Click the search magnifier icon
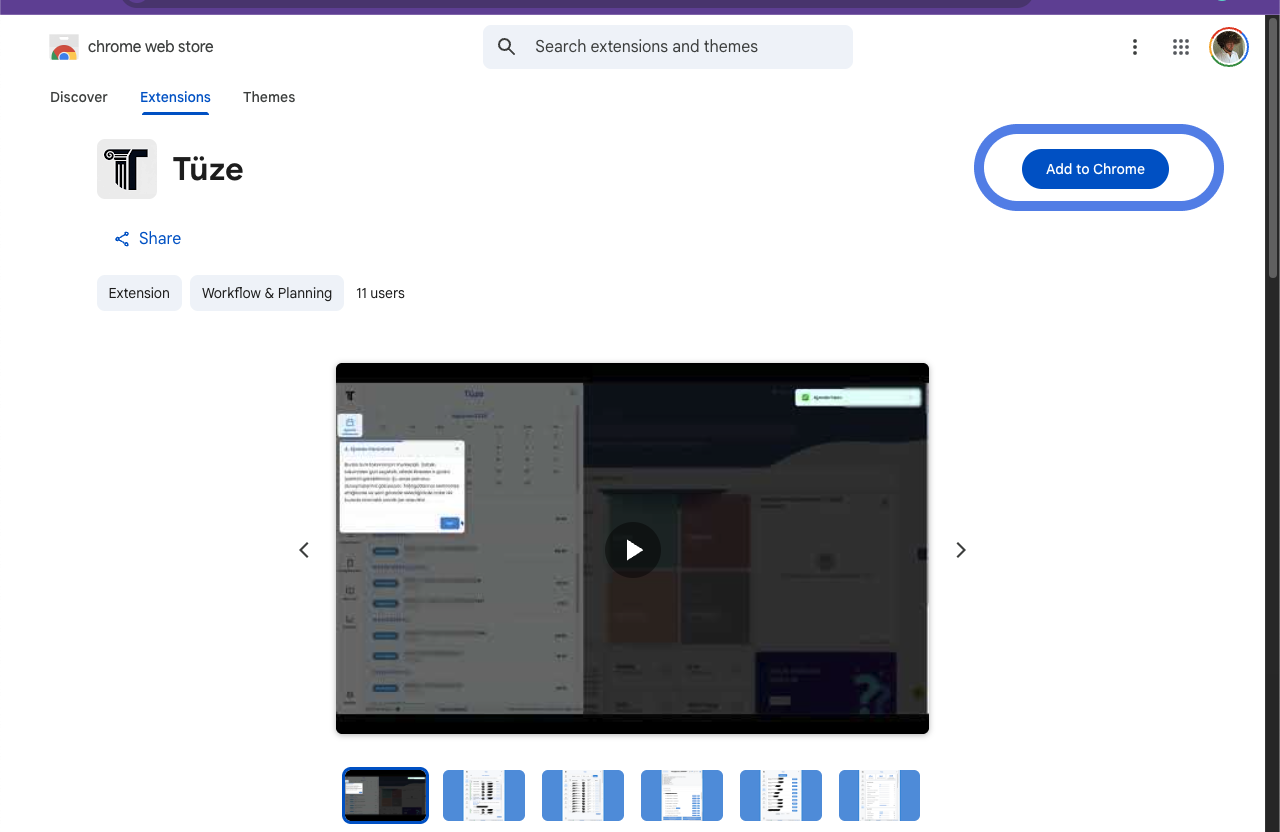1280x832 pixels. click(x=507, y=47)
